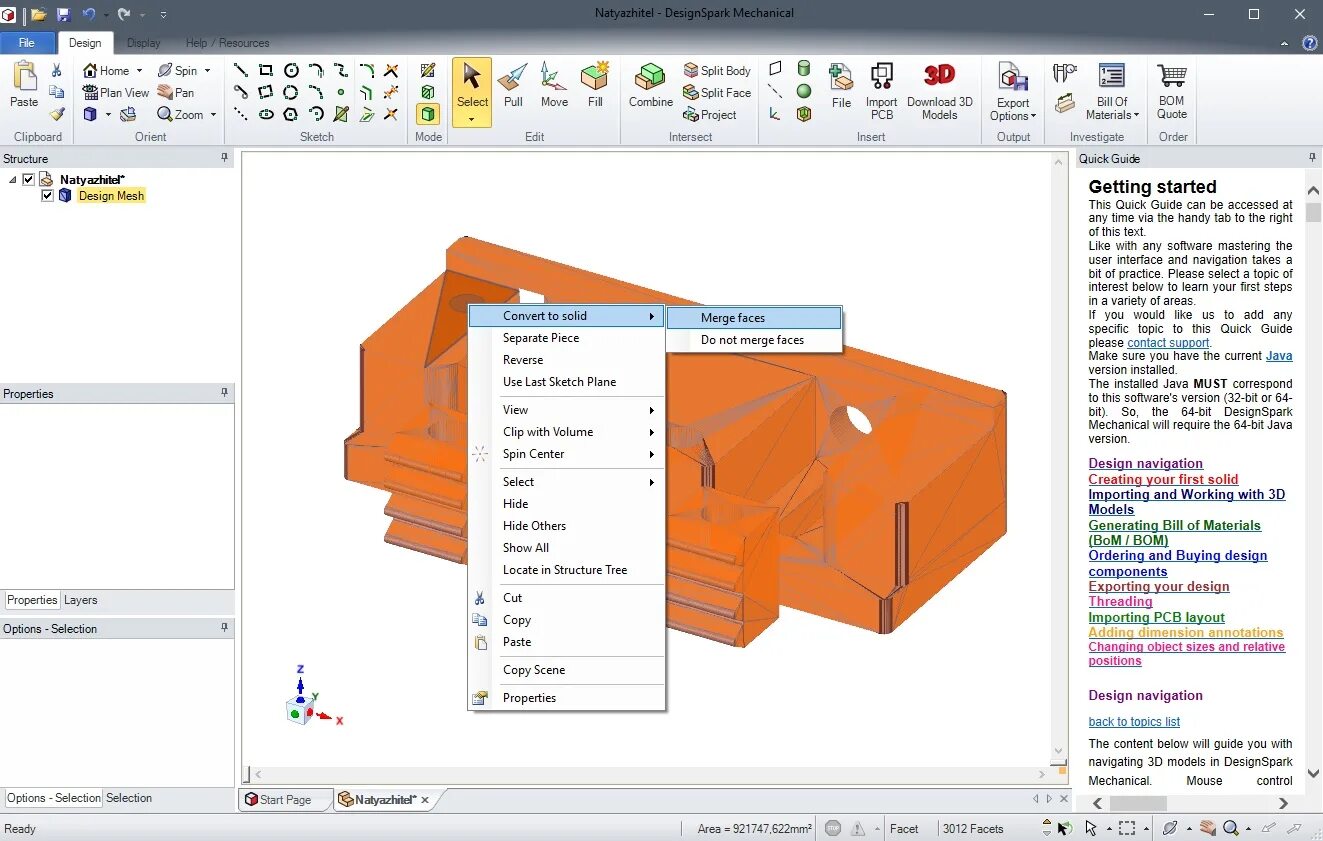Image resolution: width=1323 pixels, height=841 pixels.
Task: Open the quick access toolbar customize arrow
Action: (x=163, y=14)
